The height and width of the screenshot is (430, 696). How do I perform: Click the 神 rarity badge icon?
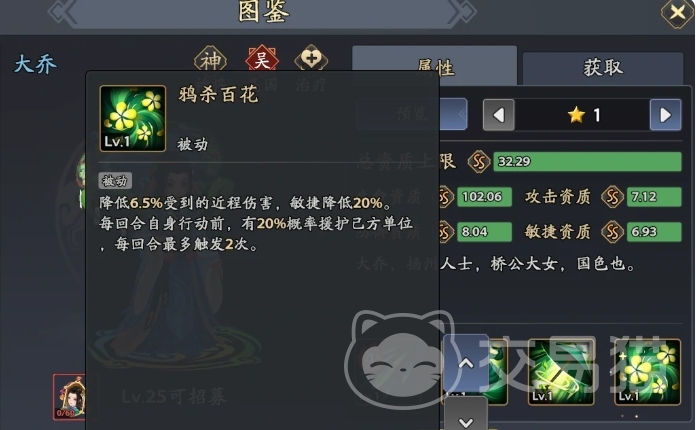tap(210, 59)
